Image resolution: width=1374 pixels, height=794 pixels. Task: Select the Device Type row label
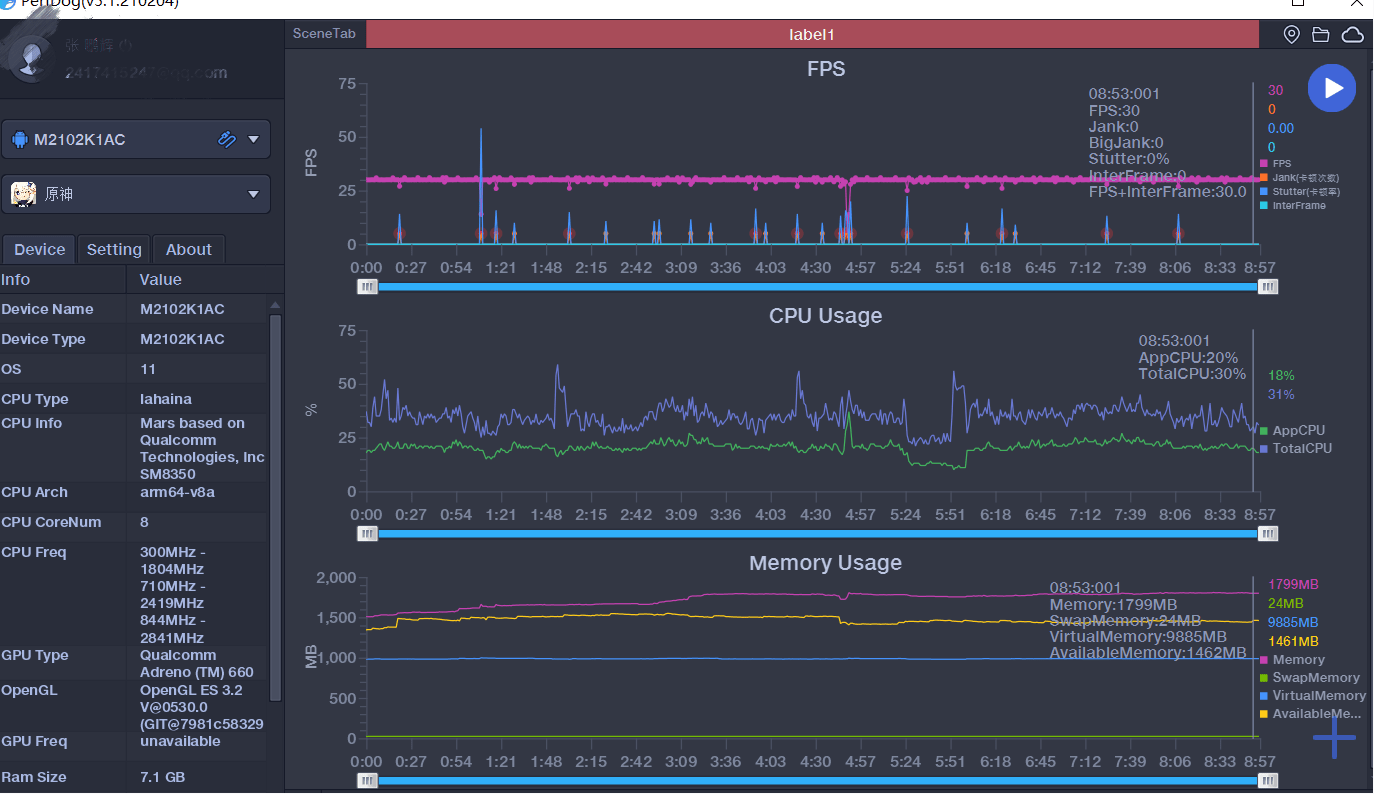[x=43, y=339]
